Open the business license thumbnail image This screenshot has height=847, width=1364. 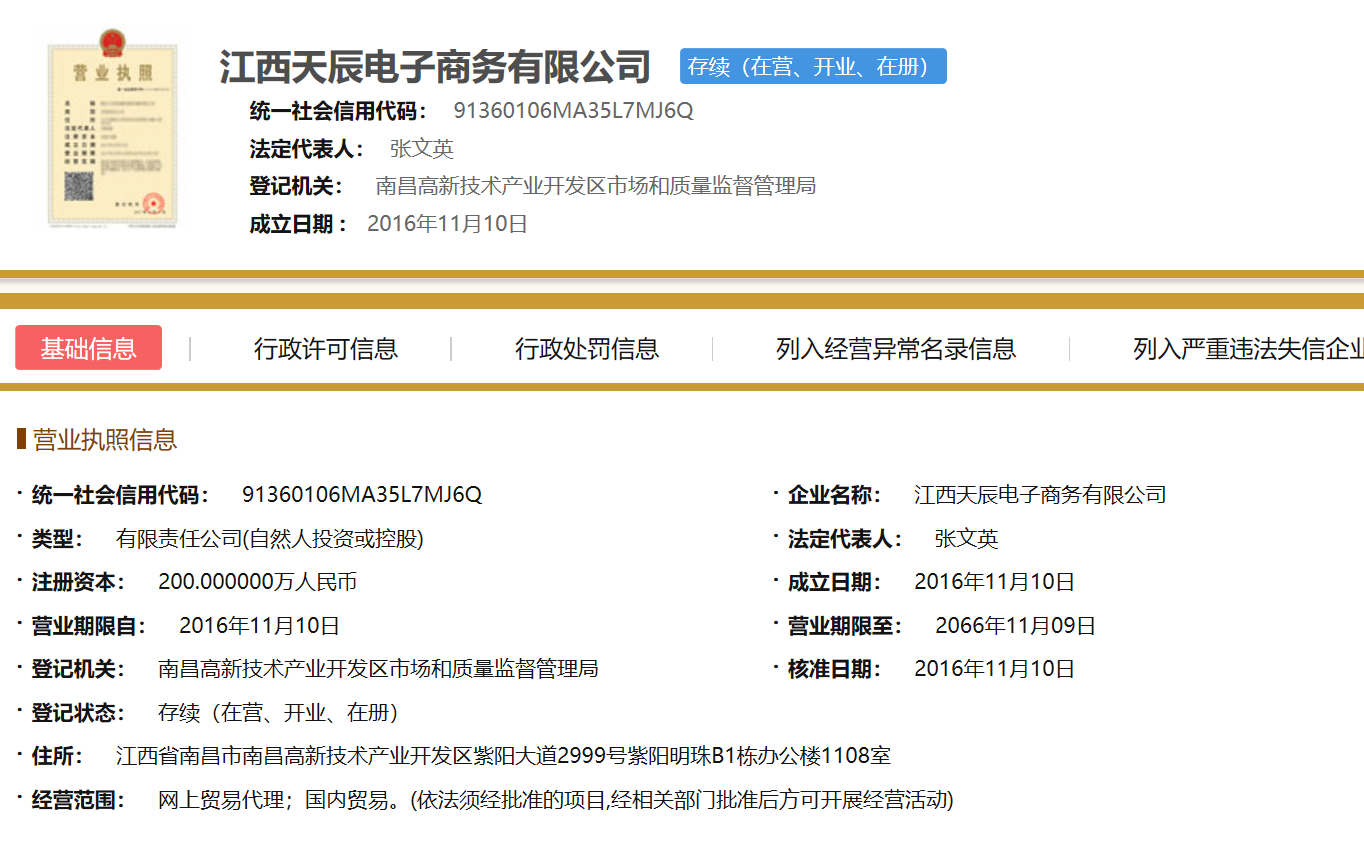tap(112, 131)
